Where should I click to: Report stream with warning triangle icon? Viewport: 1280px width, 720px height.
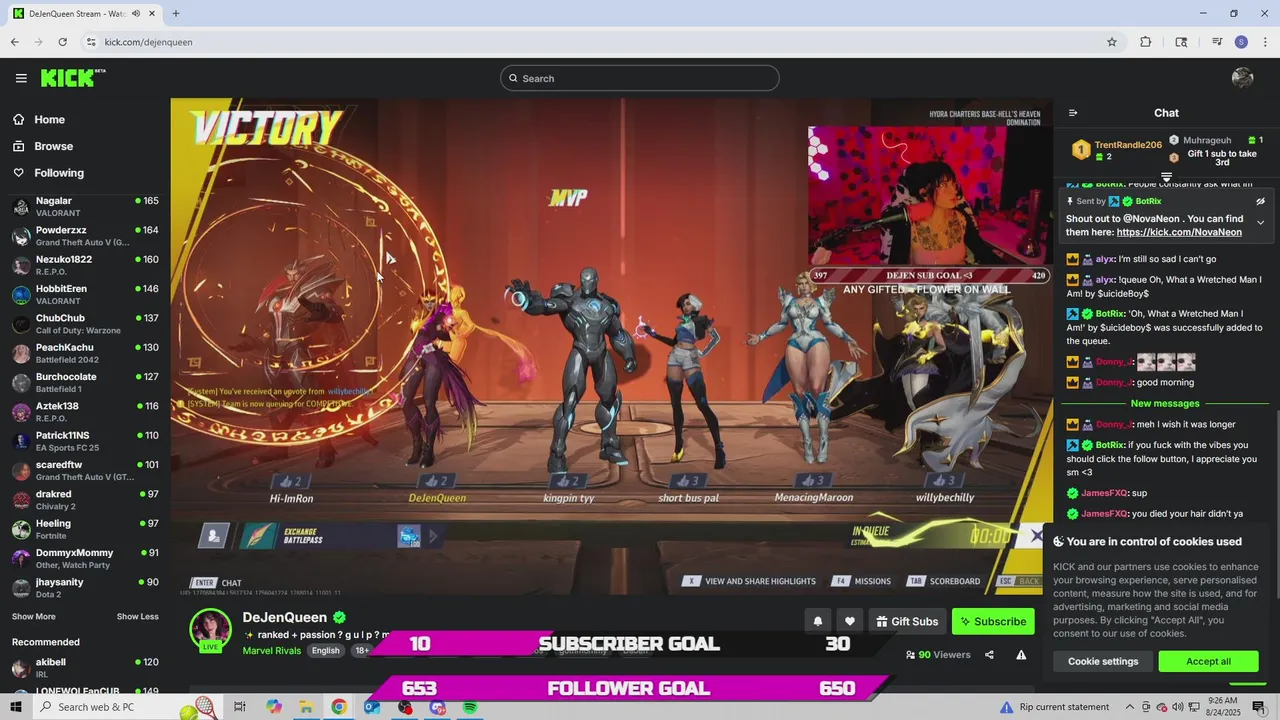point(1021,655)
